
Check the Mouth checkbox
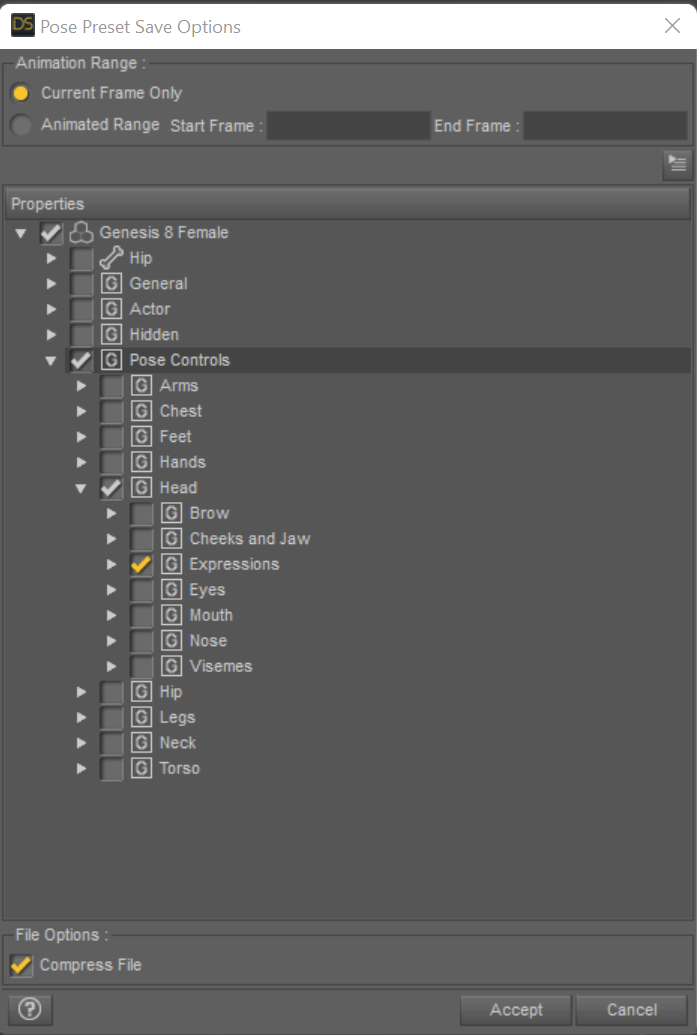coord(141,615)
